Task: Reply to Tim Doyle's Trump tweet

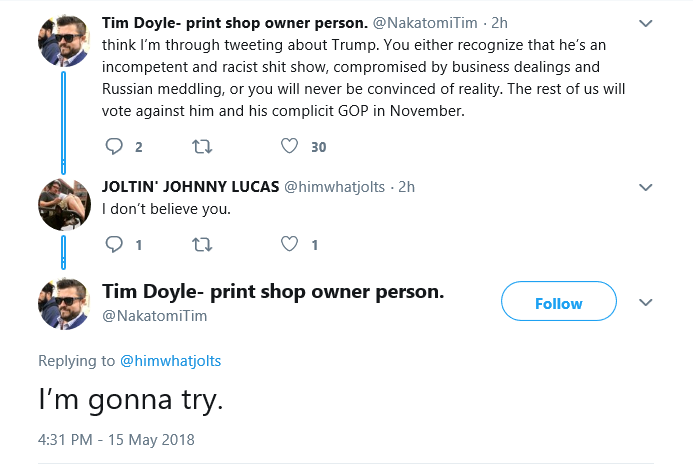Action: [114, 146]
